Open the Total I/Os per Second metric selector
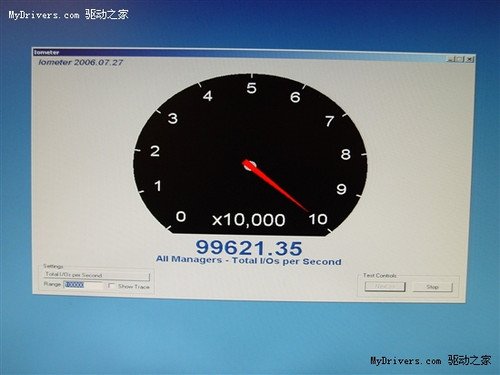The width and height of the screenshot is (500, 375). click(x=97, y=275)
